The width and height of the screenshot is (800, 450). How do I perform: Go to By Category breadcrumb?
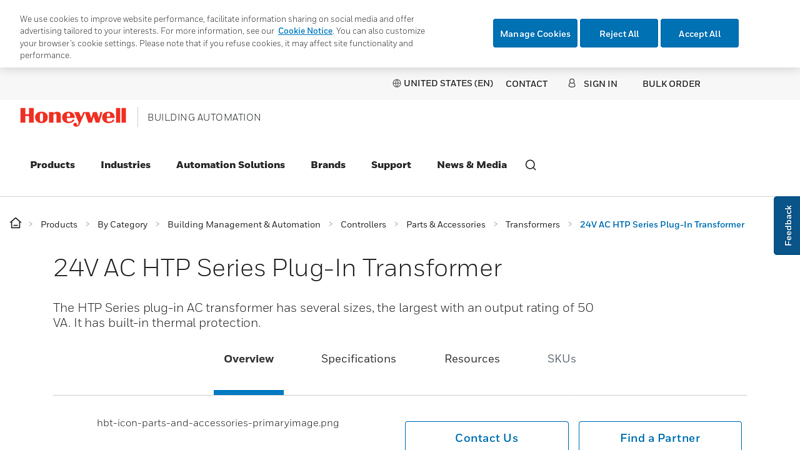(x=122, y=224)
